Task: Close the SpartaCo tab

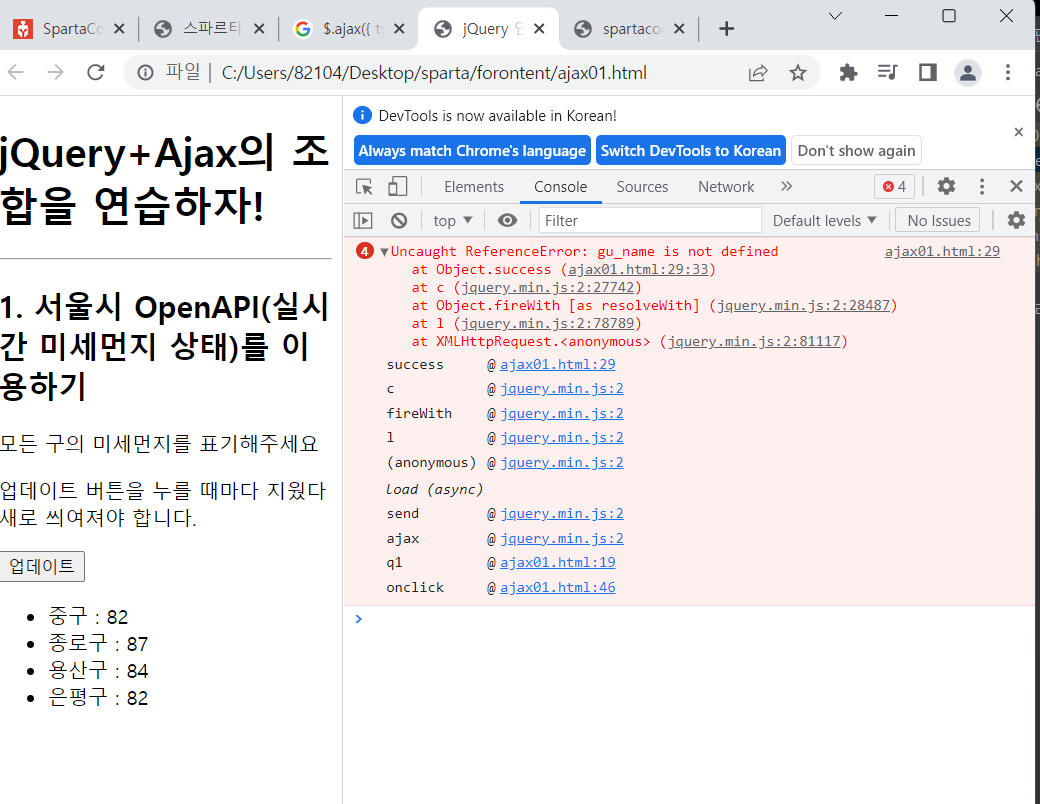Action: point(119,29)
